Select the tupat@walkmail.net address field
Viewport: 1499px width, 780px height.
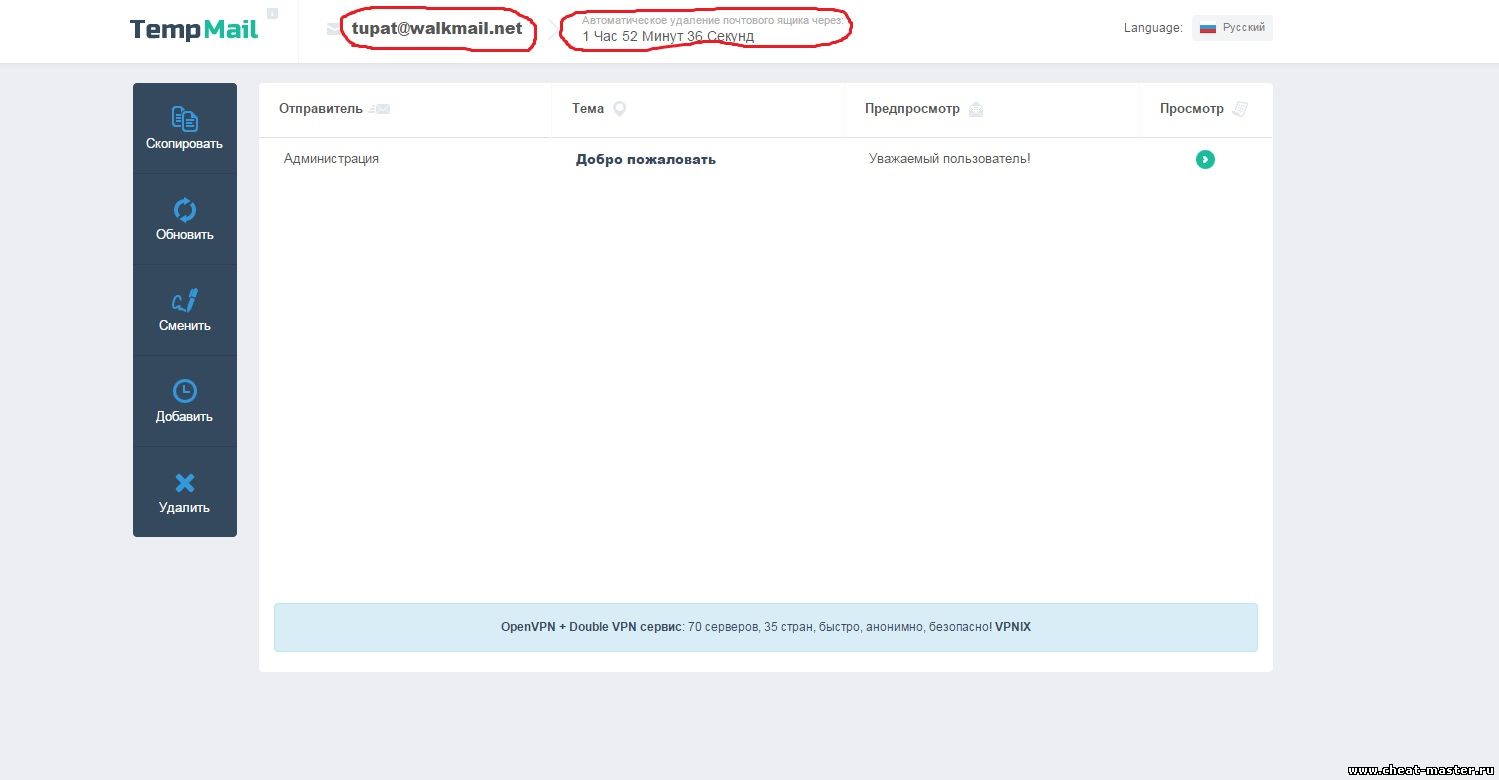pyautogui.click(x=437, y=29)
